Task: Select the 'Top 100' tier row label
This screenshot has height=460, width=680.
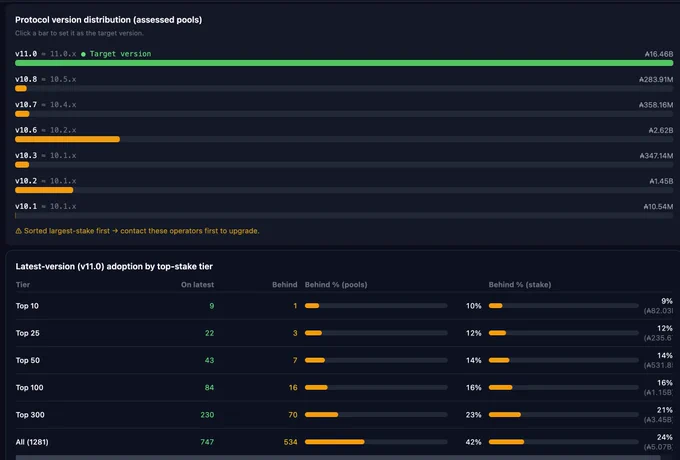Action: [x=29, y=388]
